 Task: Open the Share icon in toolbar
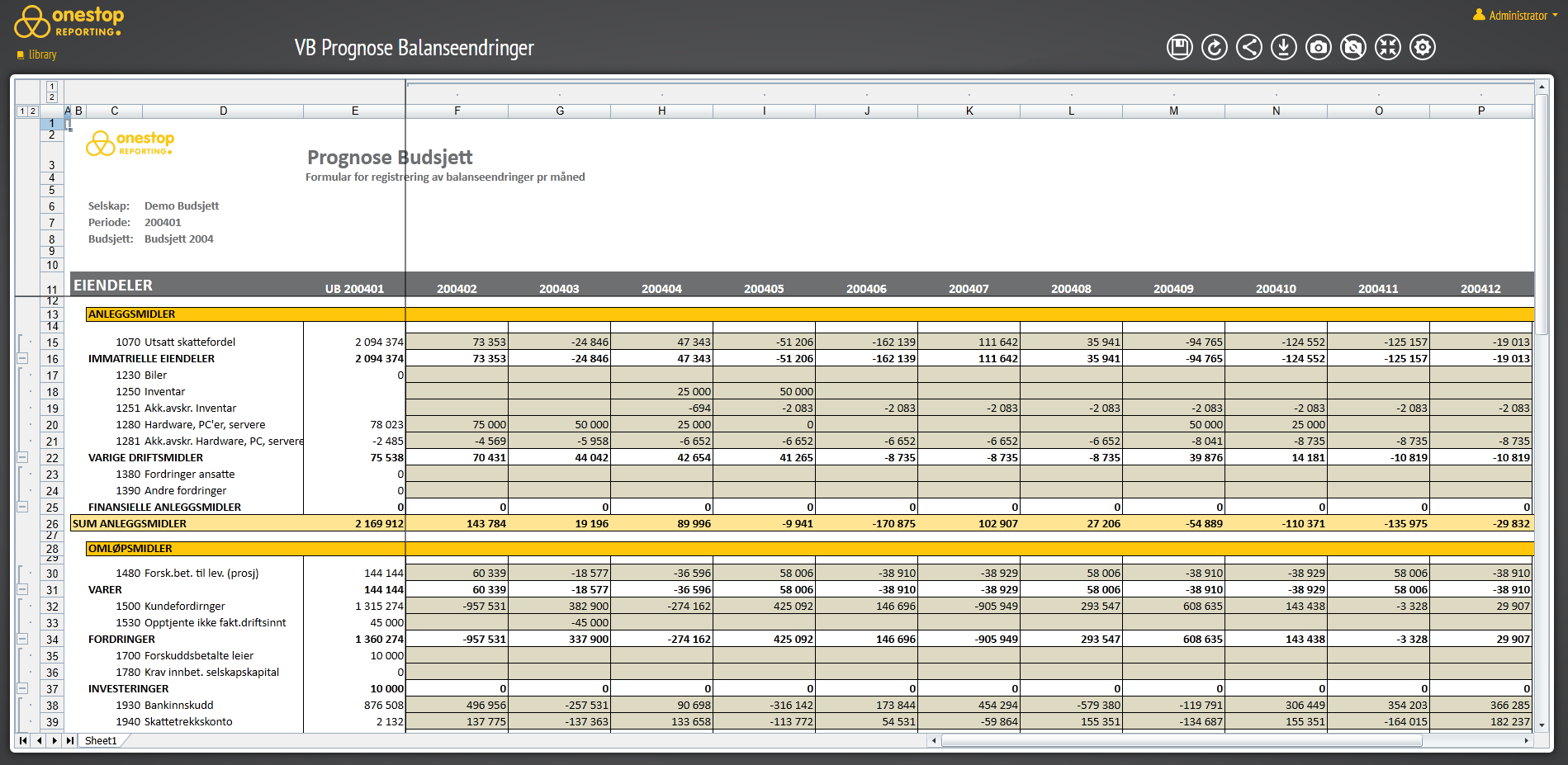[1249, 47]
